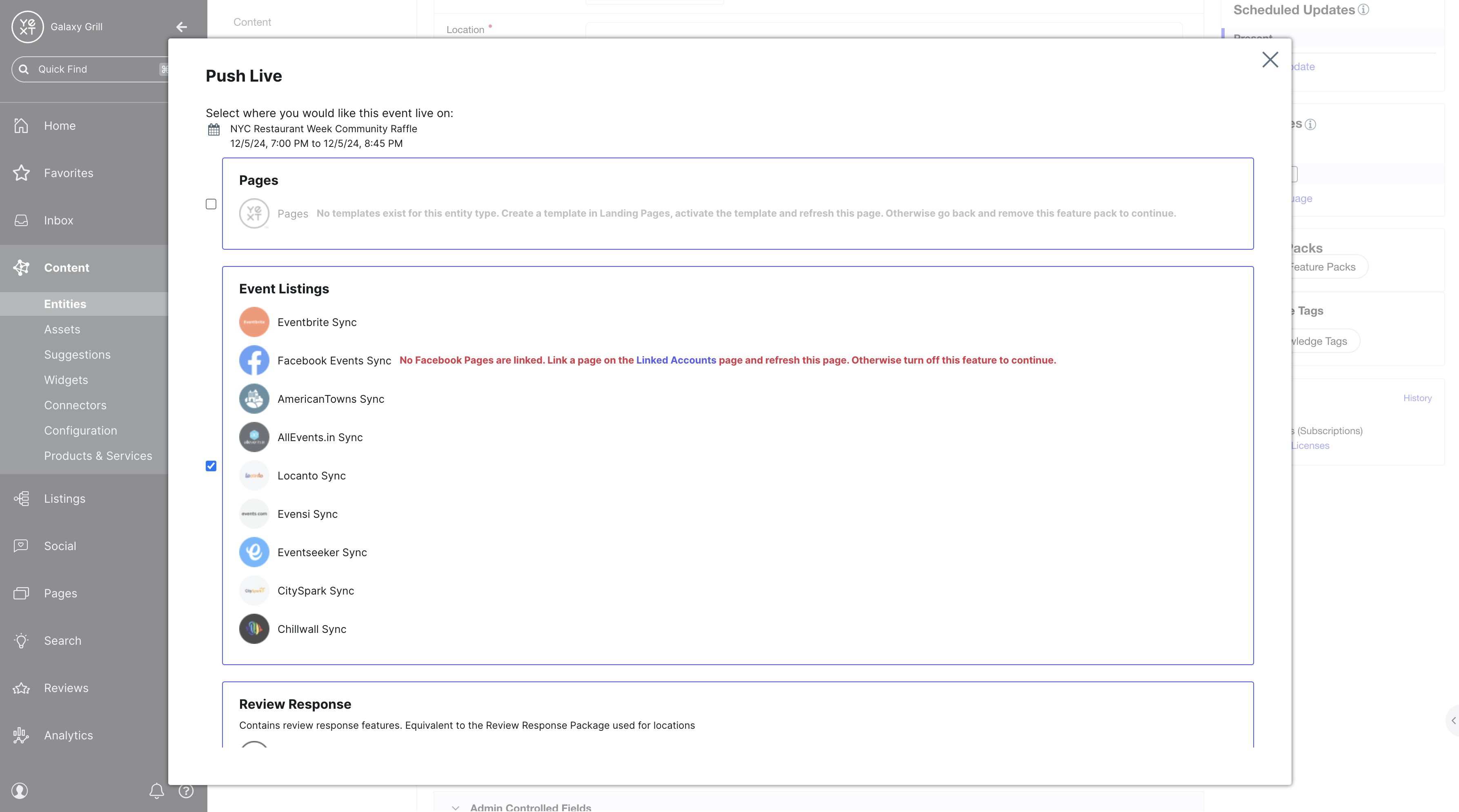This screenshot has height=812, width=1459.
Task: Open the Linked Accounts page link
Action: (x=676, y=360)
